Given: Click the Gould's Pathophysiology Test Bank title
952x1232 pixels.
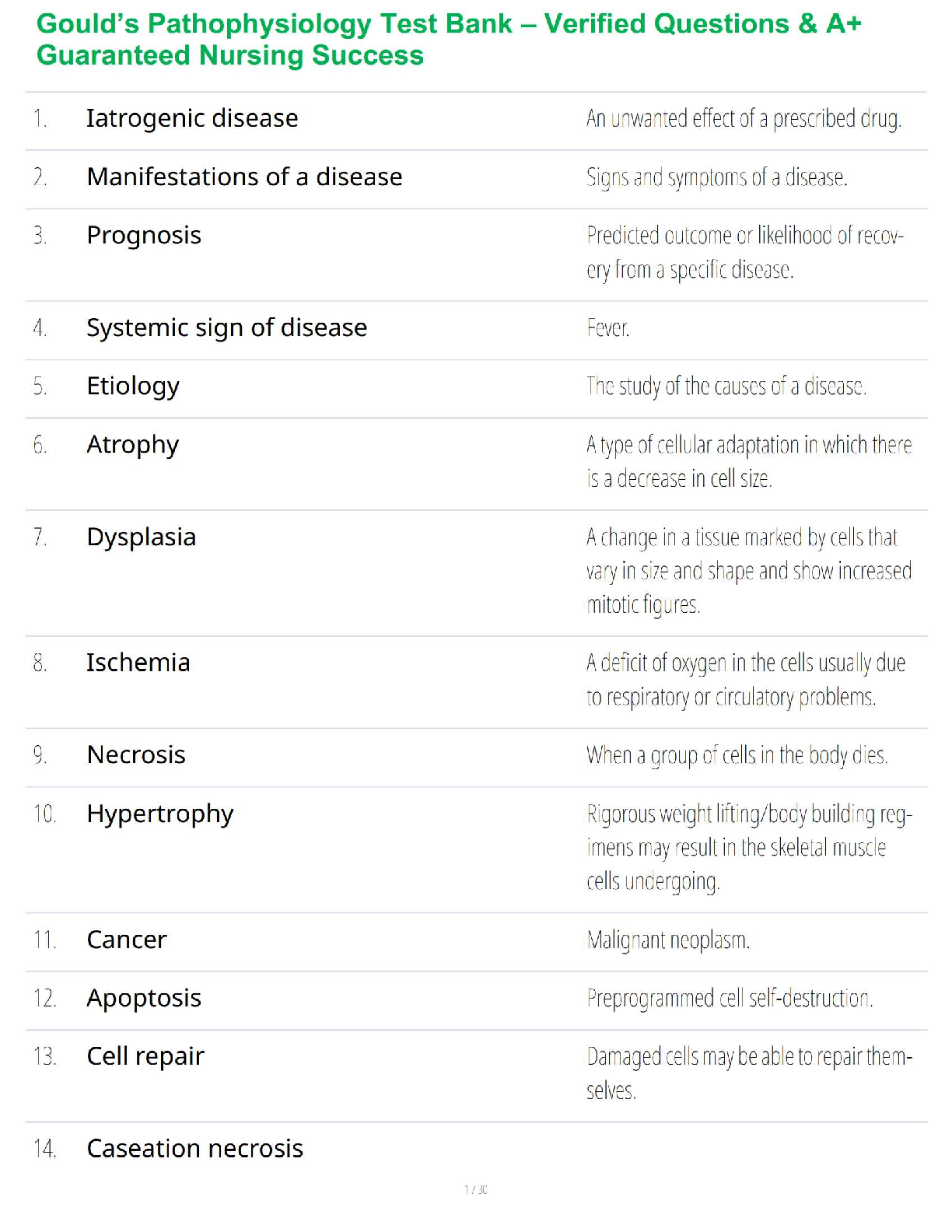Looking at the screenshot, I should pos(448,40).
